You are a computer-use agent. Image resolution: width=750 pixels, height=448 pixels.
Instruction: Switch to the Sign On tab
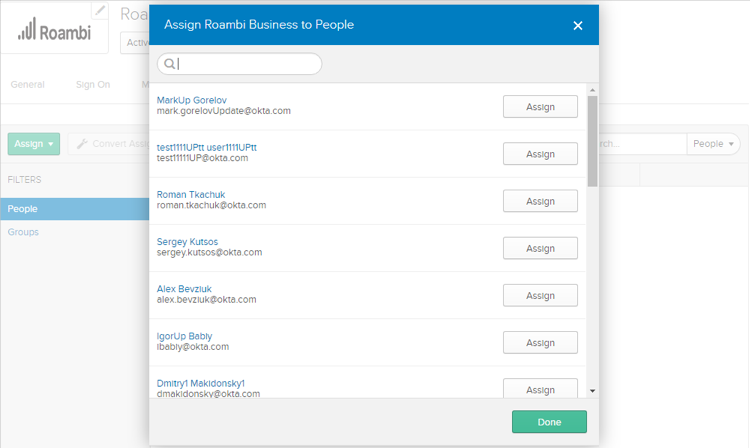(x=93, y=85)
